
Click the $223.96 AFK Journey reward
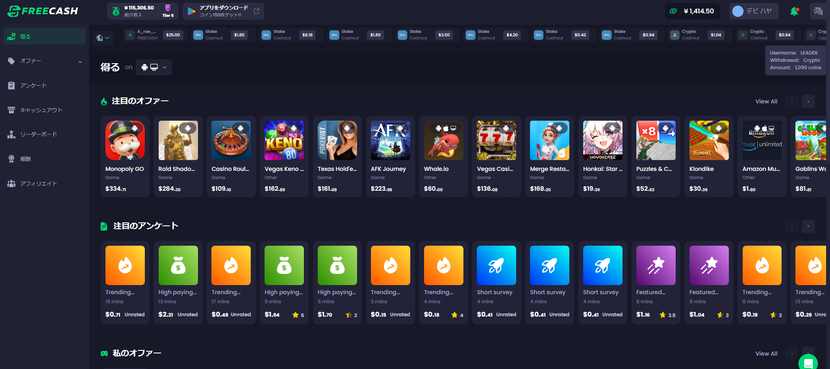pos(382,188)
